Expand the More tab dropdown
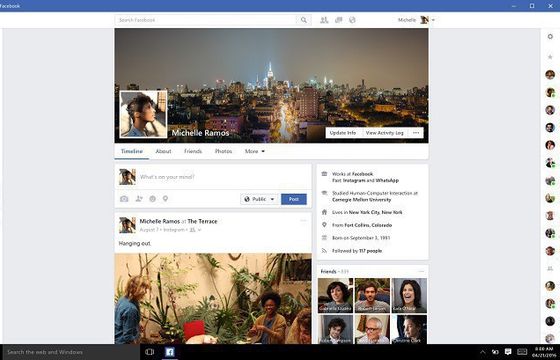Screen dimensions: 560x360 pyautogui.click(x=255, y=151)
